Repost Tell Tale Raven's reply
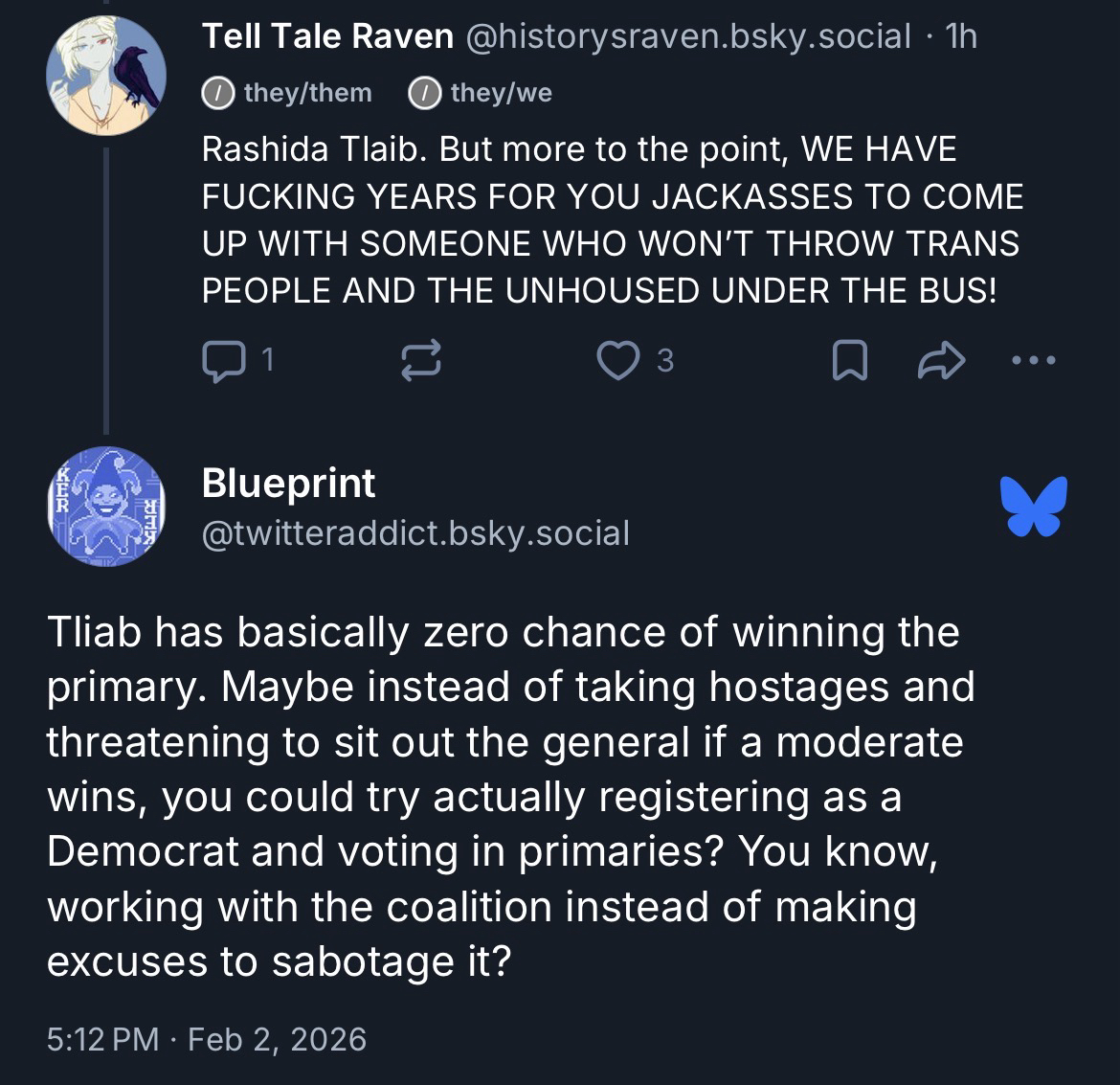Viewport: 1120px width, 1085px height. [x=419, y=360]
